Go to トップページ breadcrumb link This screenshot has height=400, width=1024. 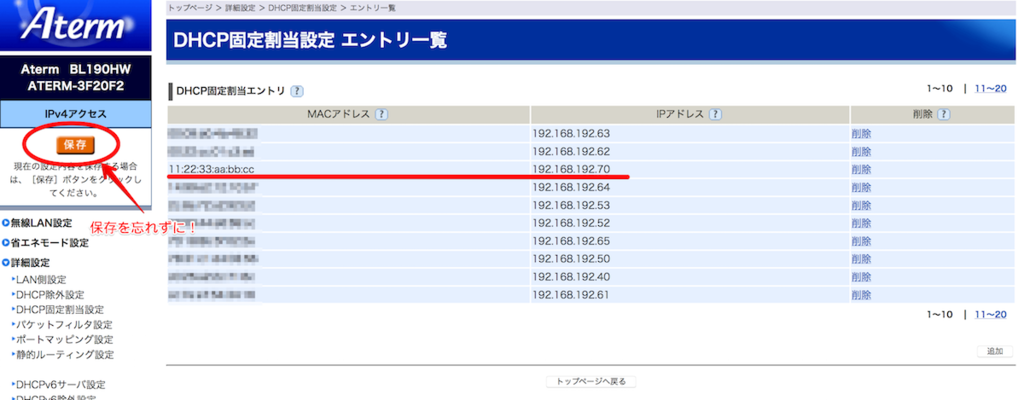(x=189, y=8)
